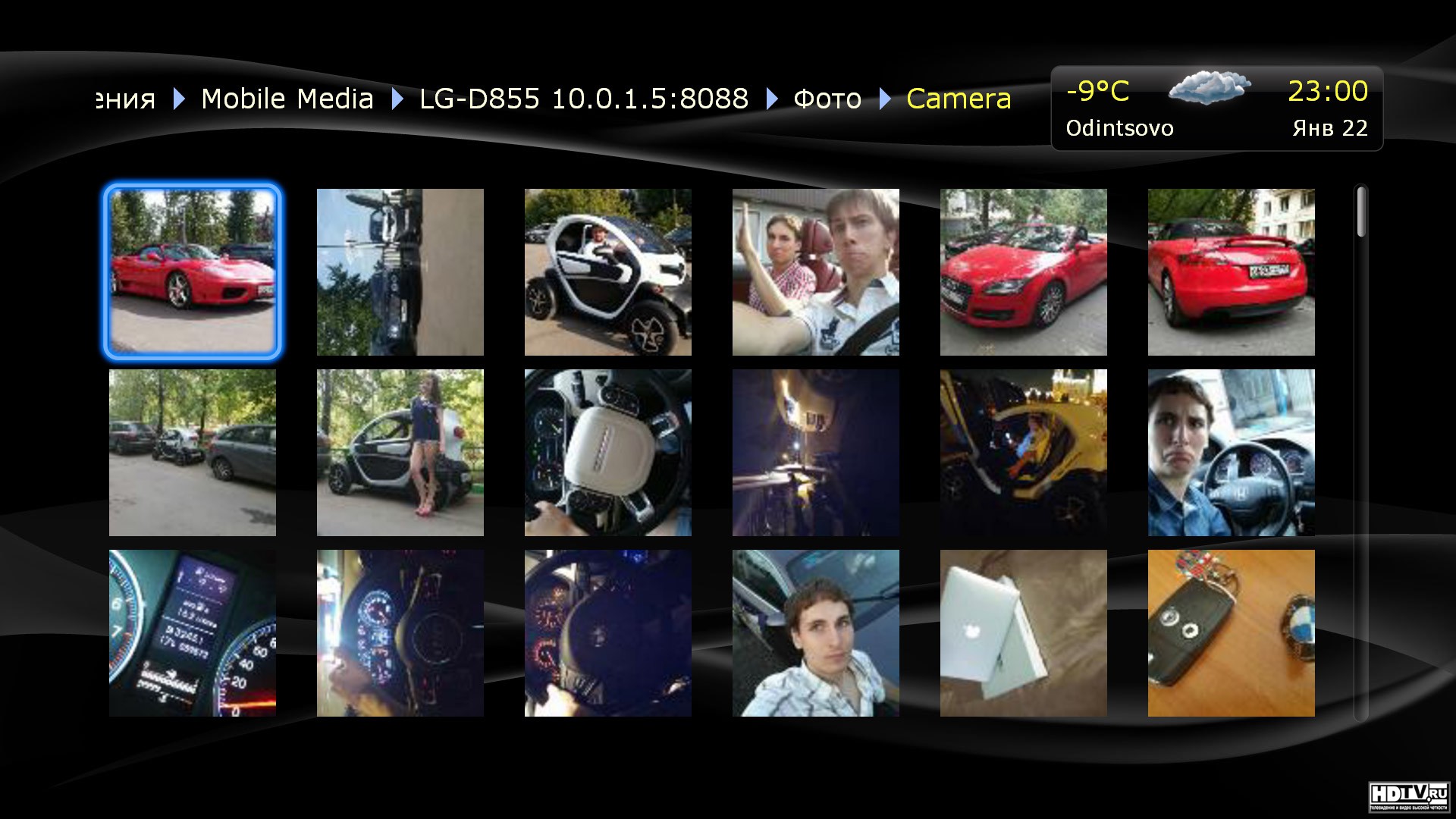Click the Янв 22 date label
The height and width of the screenshot is (819, 1456).
[1330, 128]
